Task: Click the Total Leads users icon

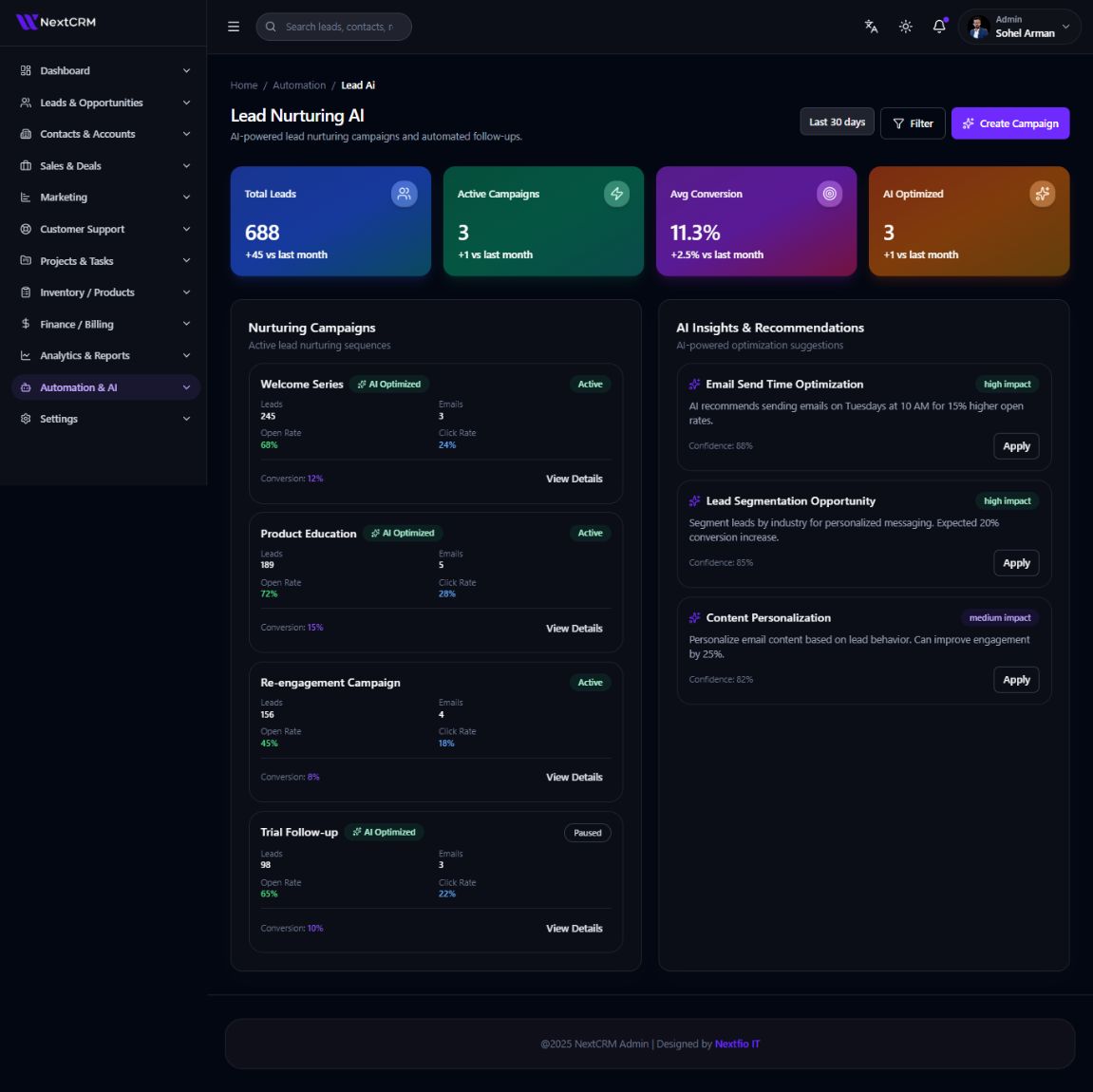Action: pos(405,194)
